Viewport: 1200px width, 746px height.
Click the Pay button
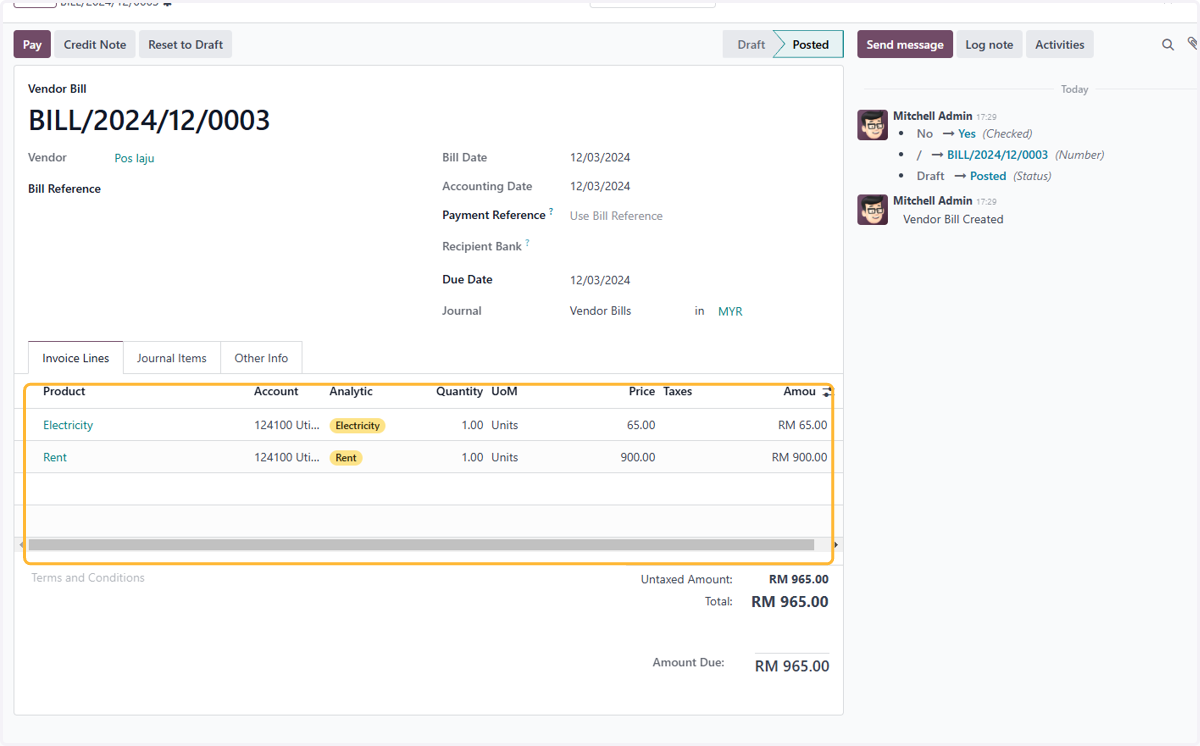click(x=32, y=44)
